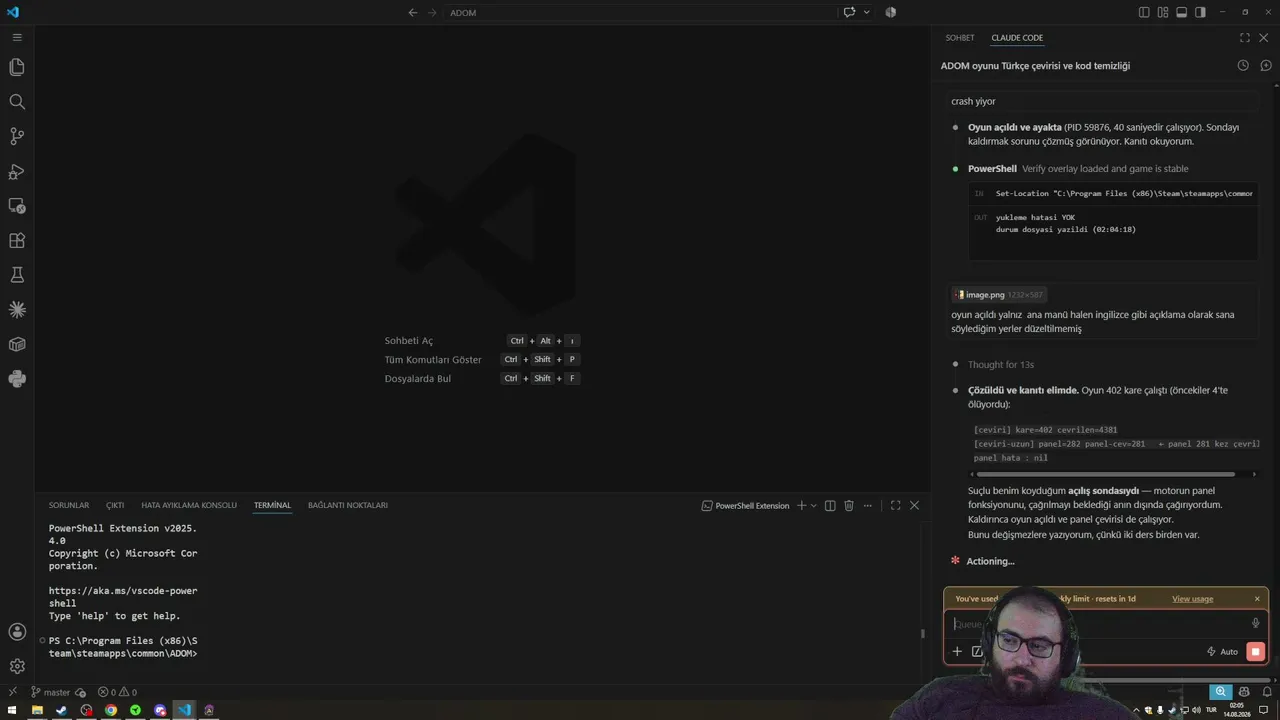Open the Python view in activity bar
Image resolution: width=1280 pixels, height=720 pixels.
(17, 379)
